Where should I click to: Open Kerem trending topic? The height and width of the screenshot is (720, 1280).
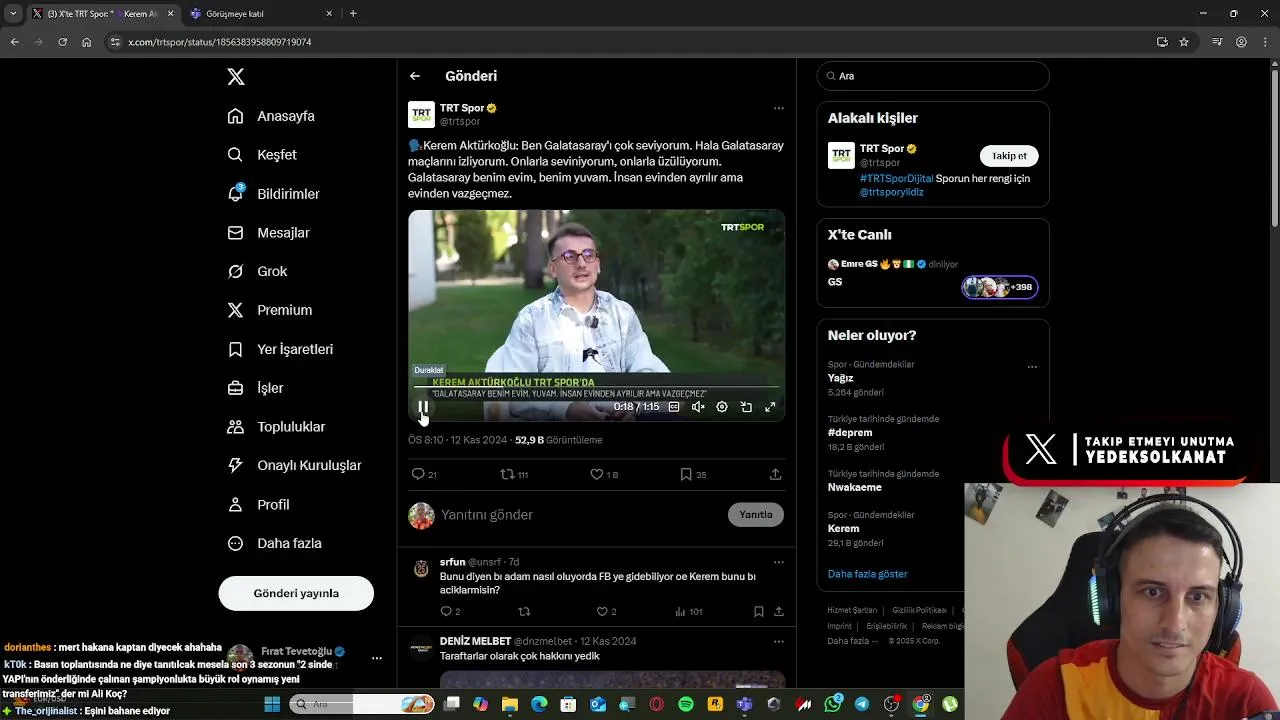[843, 528]
